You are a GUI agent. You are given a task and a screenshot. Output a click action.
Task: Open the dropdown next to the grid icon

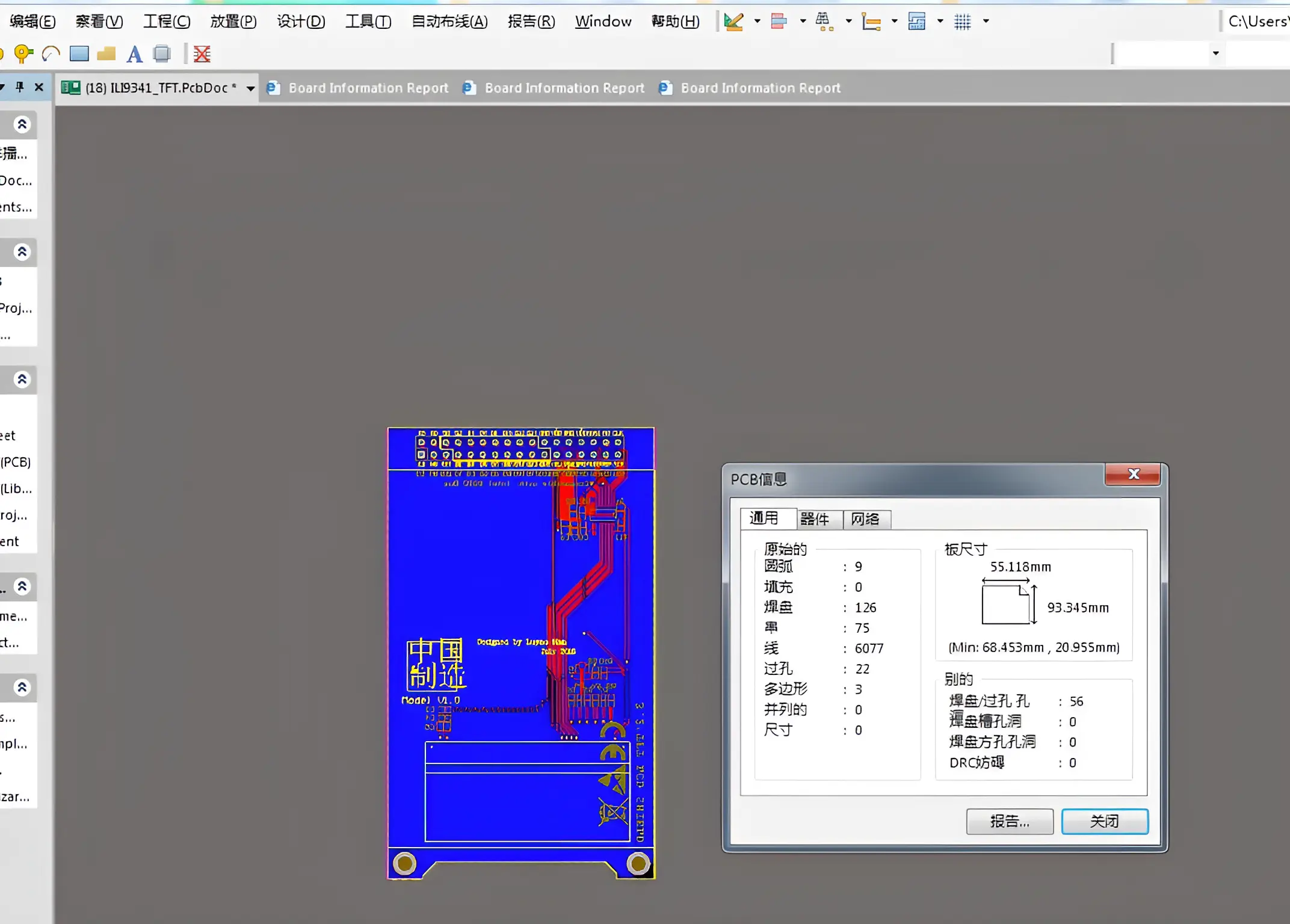[986, 22]
